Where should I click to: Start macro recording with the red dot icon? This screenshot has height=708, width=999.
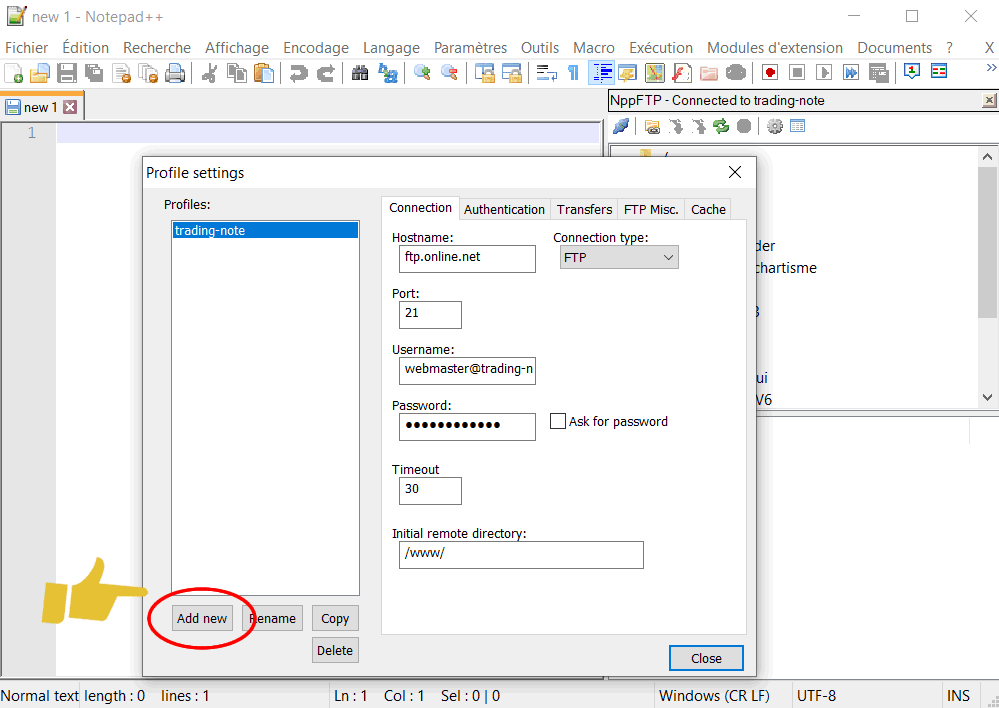[x=770, y=73]
